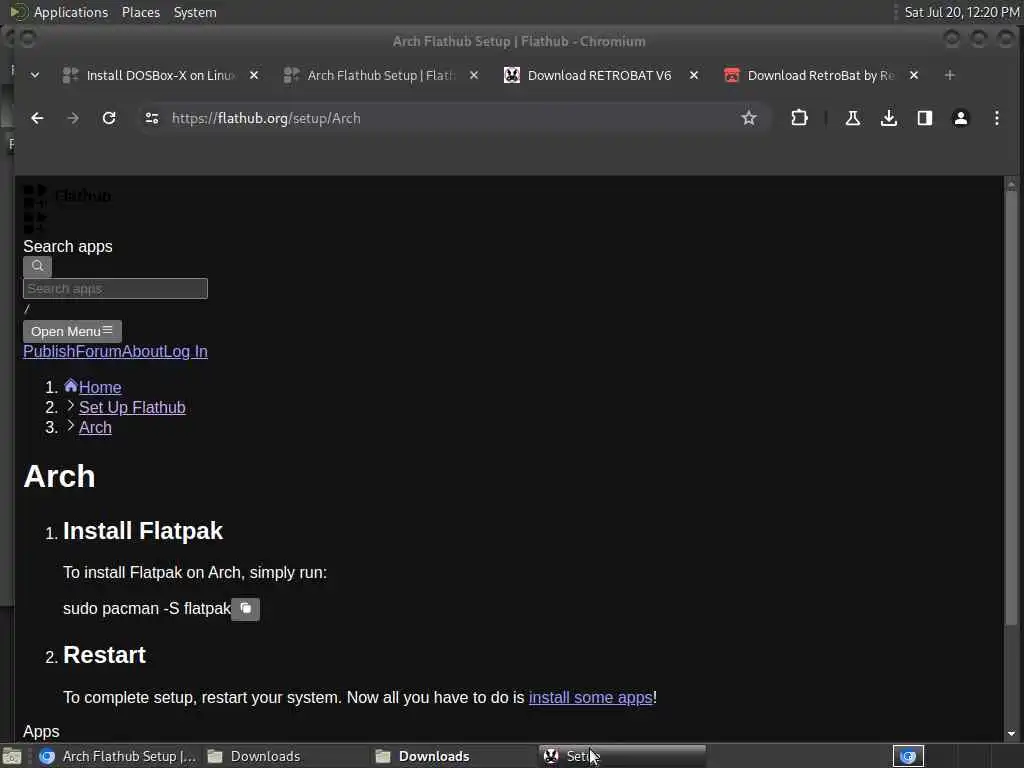Close the Download RETROBAT V6 tab
The width and height of the screenshot is (1024, 768).
[694, 75]
